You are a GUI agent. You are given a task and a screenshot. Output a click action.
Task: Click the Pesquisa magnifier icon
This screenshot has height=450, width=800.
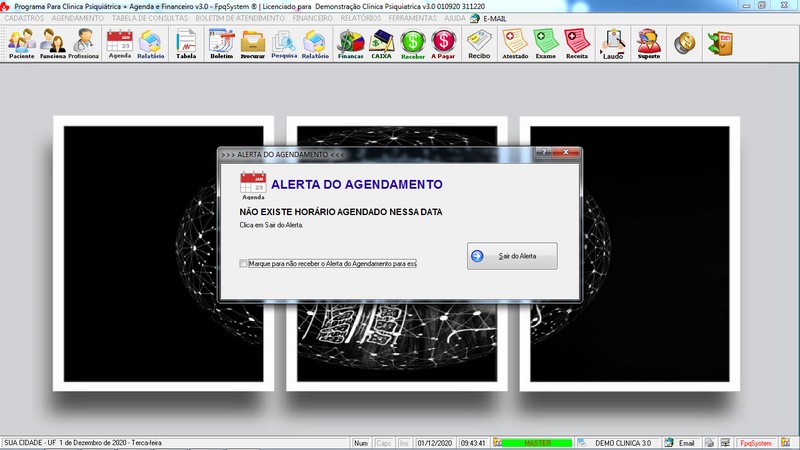tap(284, 44)
